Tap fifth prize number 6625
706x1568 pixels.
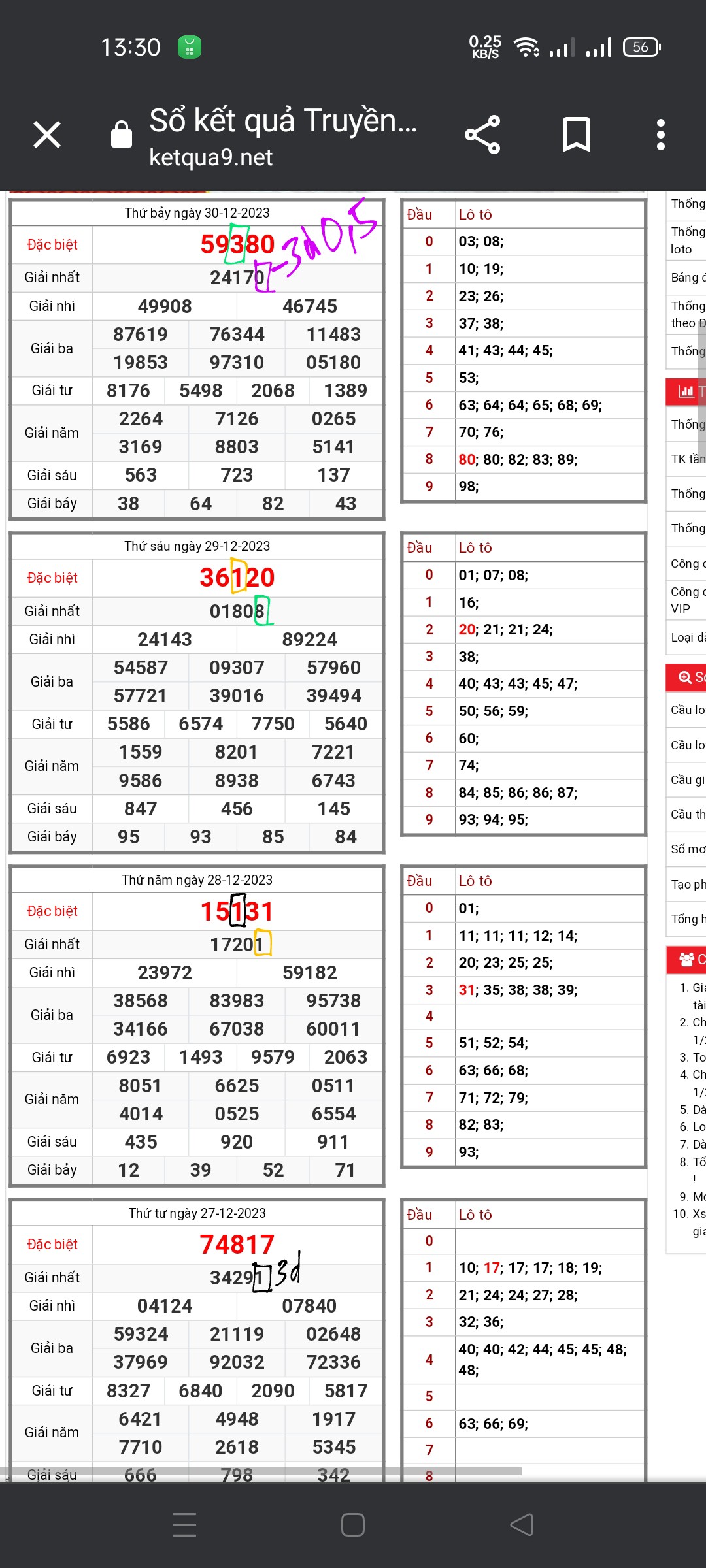pos(237,1086)
